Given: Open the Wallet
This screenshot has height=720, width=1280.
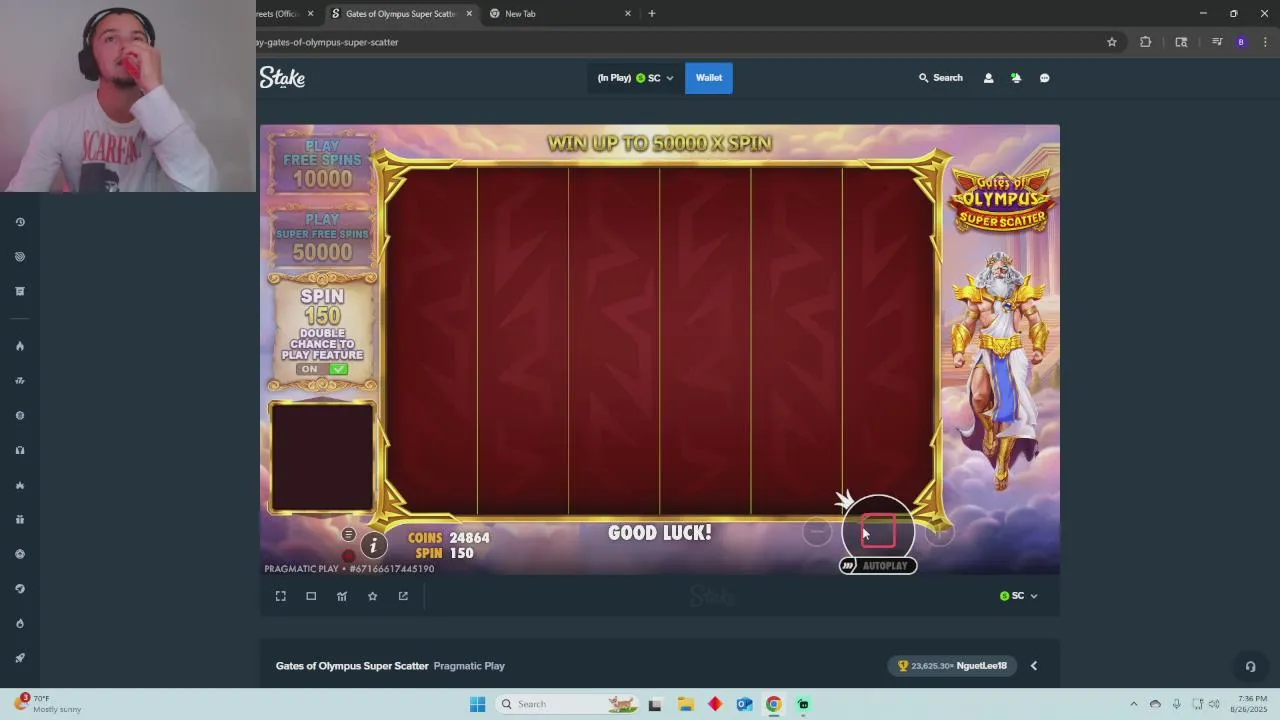Looking at the screenshot, I should tap(709, 78).
